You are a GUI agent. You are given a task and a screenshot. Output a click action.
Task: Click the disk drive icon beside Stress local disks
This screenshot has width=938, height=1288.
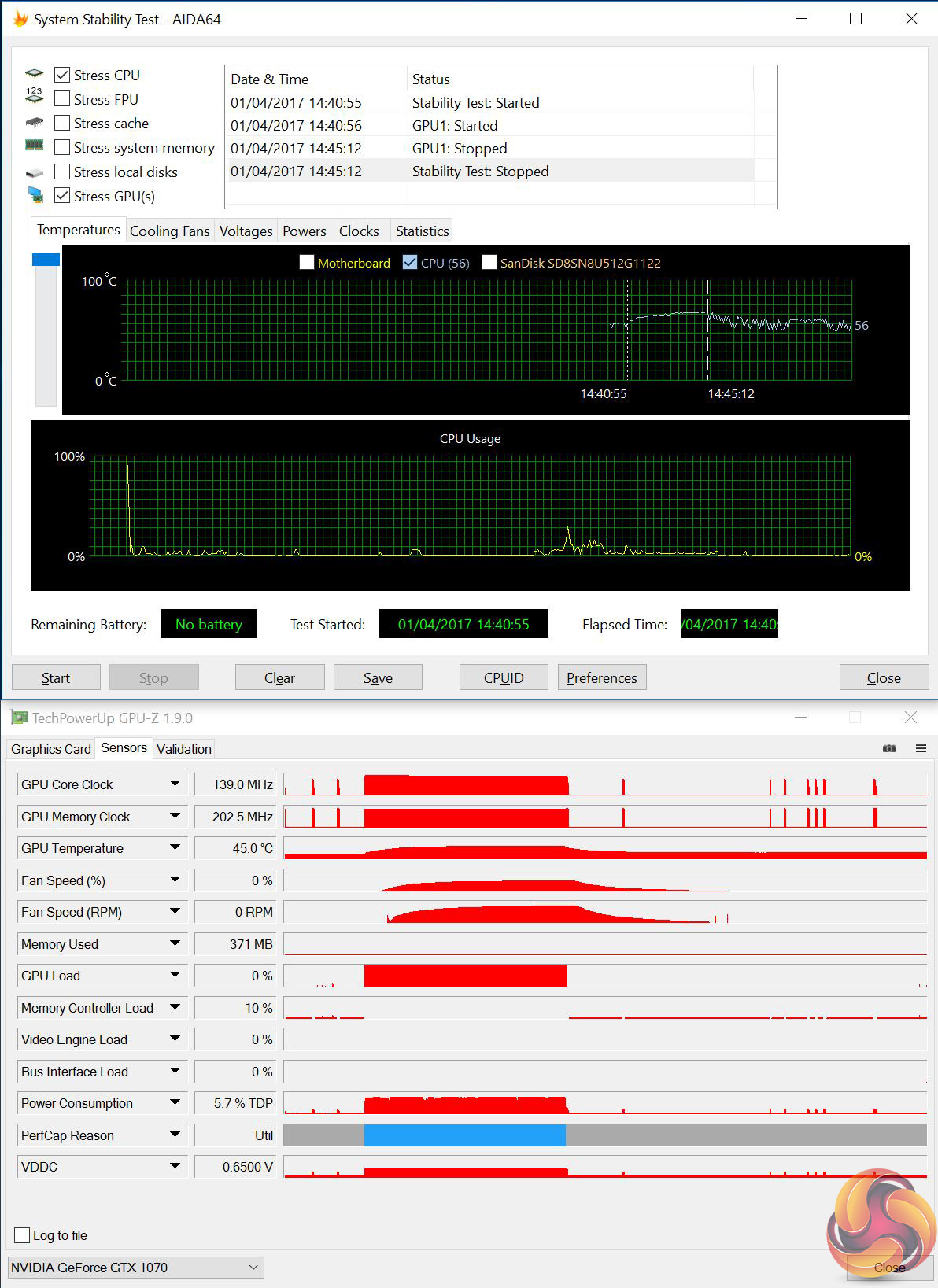coord(35,172)
